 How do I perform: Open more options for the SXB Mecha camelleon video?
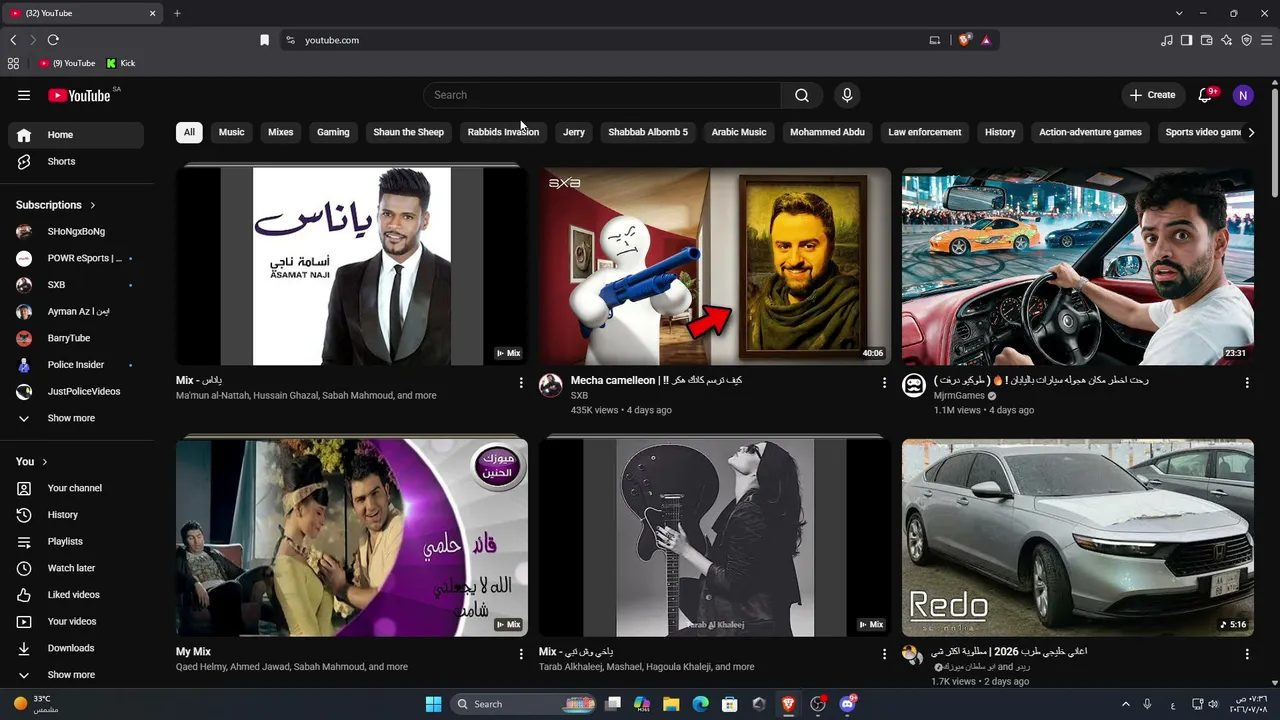tap(884, 383)
